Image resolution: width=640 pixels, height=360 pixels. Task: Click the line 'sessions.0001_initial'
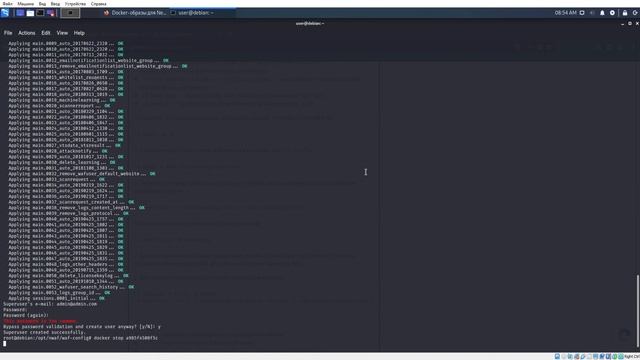pos(56,298)
